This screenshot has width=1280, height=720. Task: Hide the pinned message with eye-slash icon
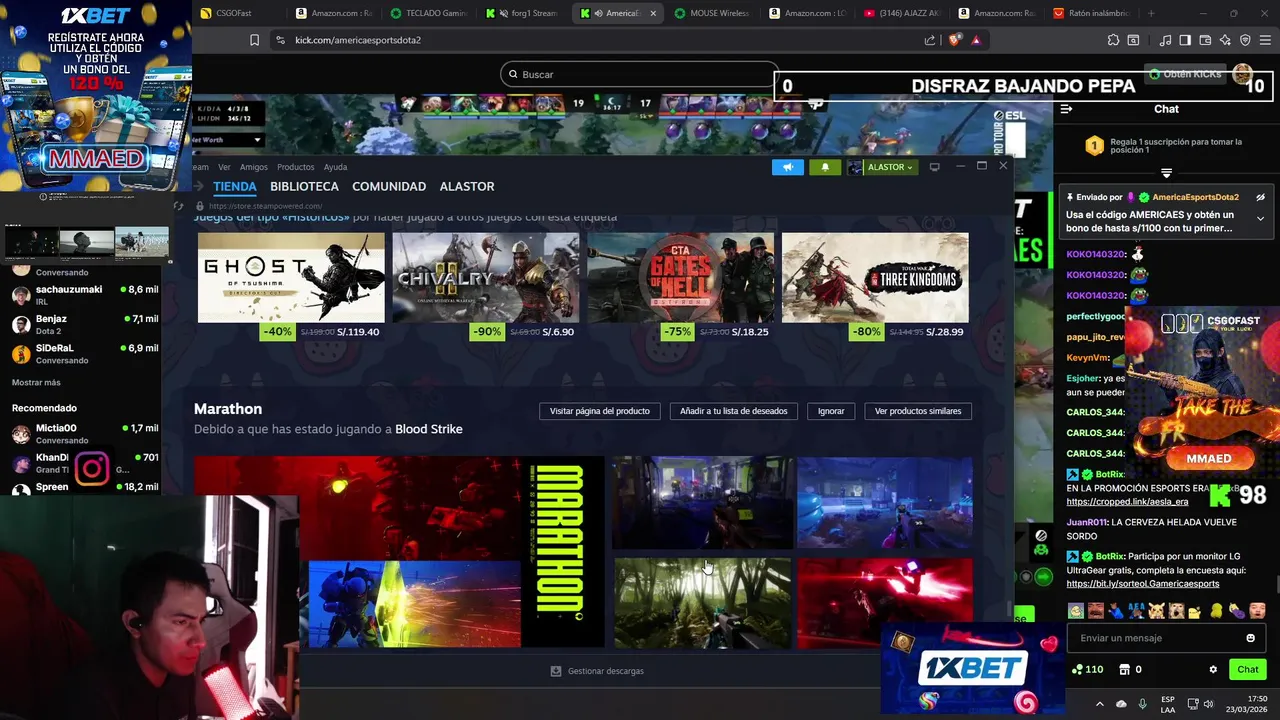[x=1260, y=197]
